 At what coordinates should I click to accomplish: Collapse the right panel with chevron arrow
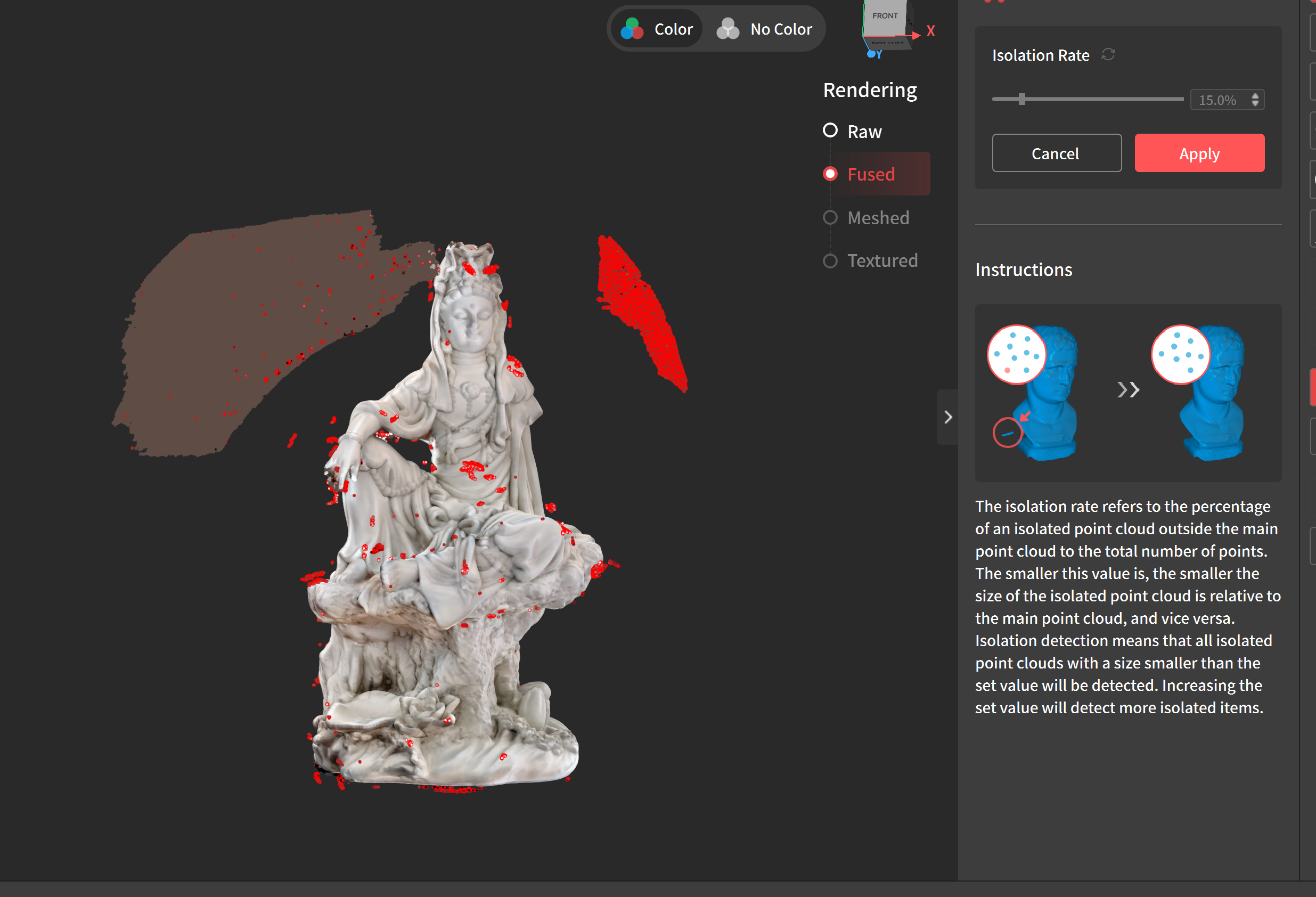[948, 418]
